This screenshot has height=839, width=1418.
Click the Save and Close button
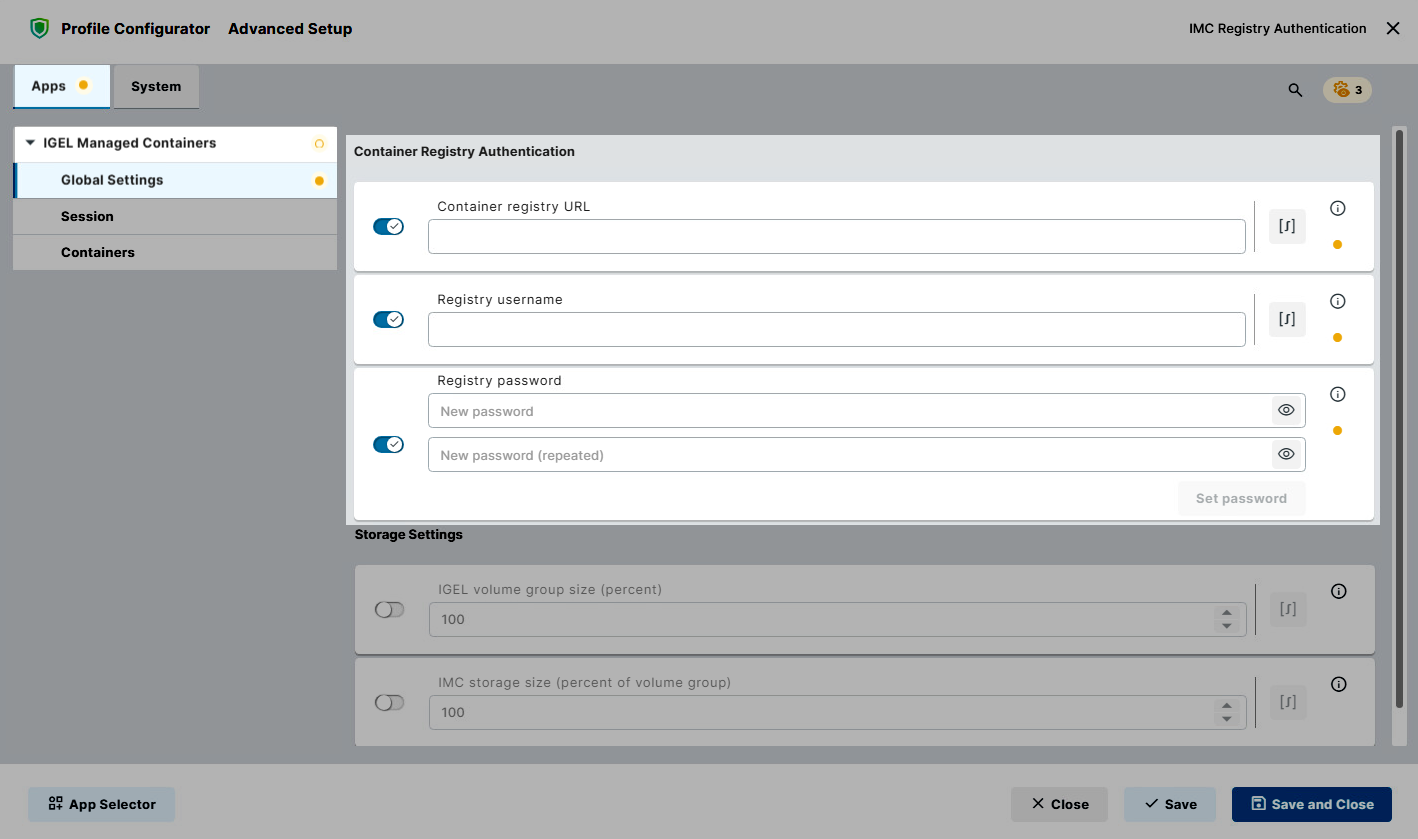point(1312,804)
